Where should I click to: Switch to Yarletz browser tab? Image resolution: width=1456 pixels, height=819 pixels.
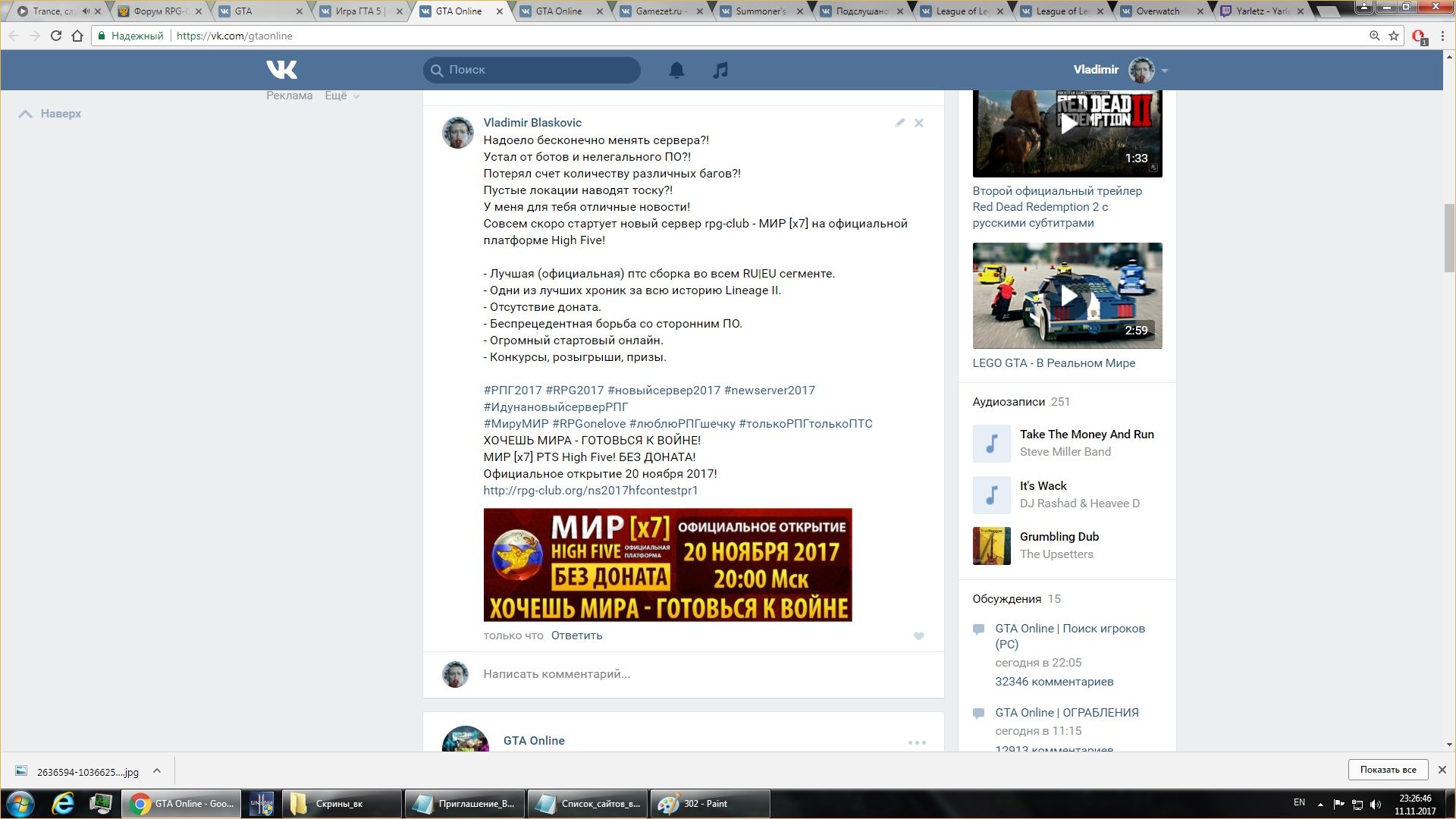[1263, 11]
